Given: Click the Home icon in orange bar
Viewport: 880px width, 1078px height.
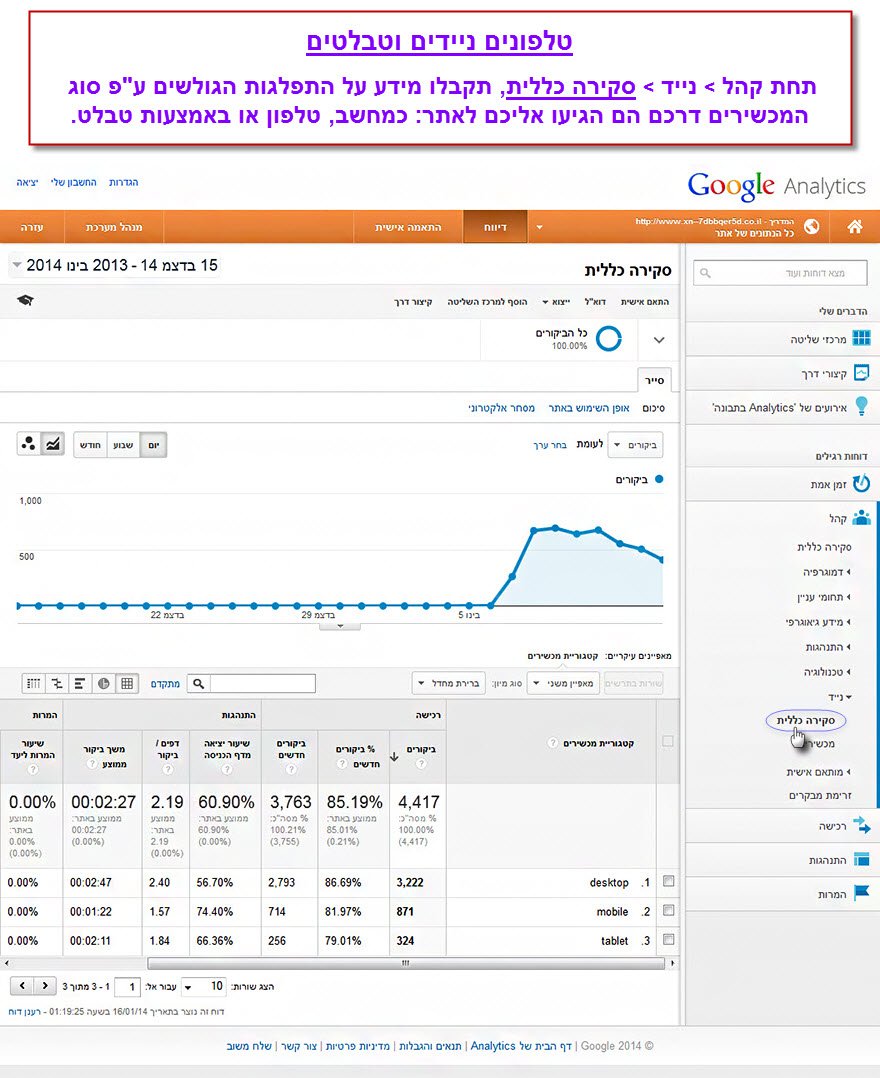Looking at the screenshot, I should (854, 227).
